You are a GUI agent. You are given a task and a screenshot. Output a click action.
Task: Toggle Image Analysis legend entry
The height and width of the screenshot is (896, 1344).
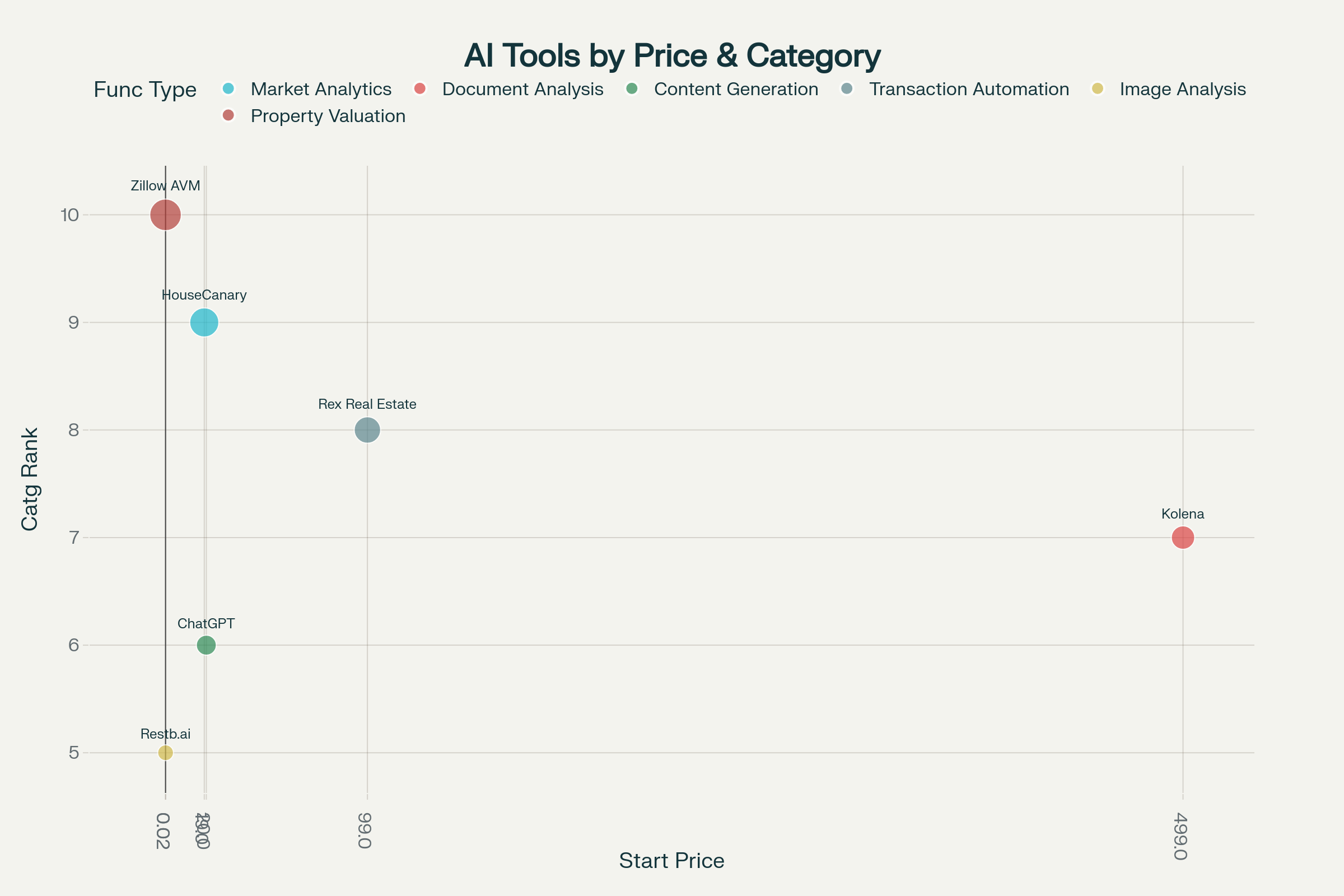click(x=1169, y=89)
